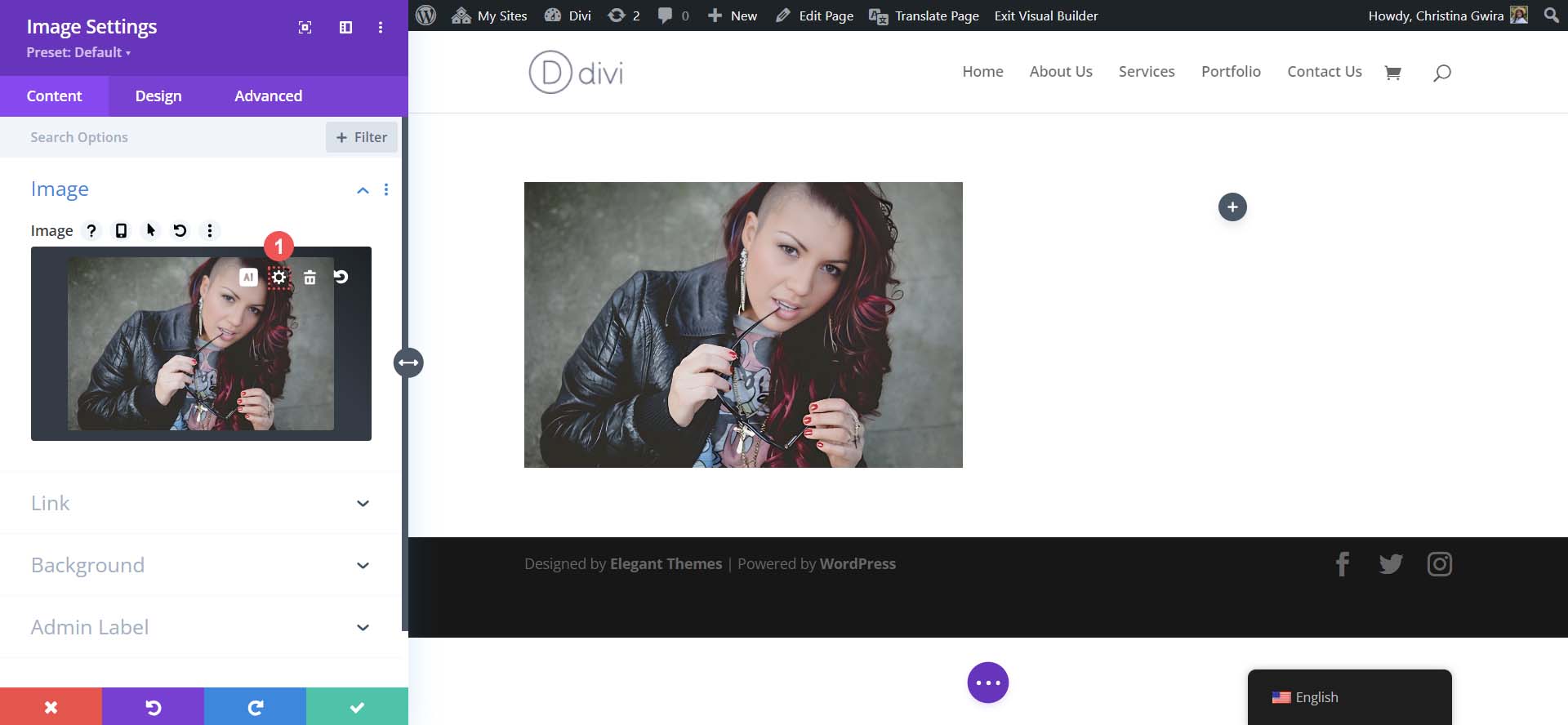Switch to the Advanced tab

[268, 96]
